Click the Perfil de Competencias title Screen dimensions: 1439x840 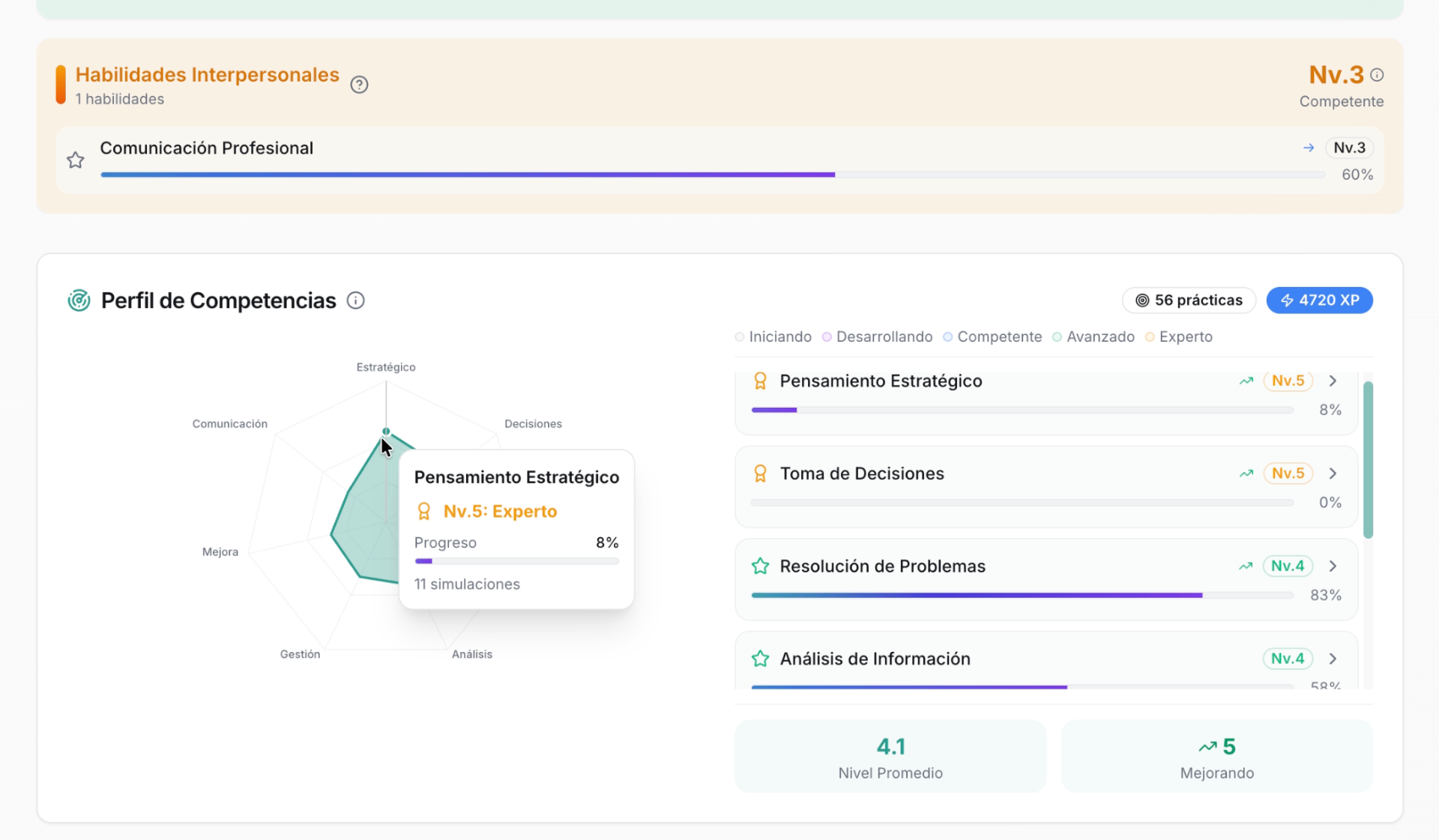point(219,300)
